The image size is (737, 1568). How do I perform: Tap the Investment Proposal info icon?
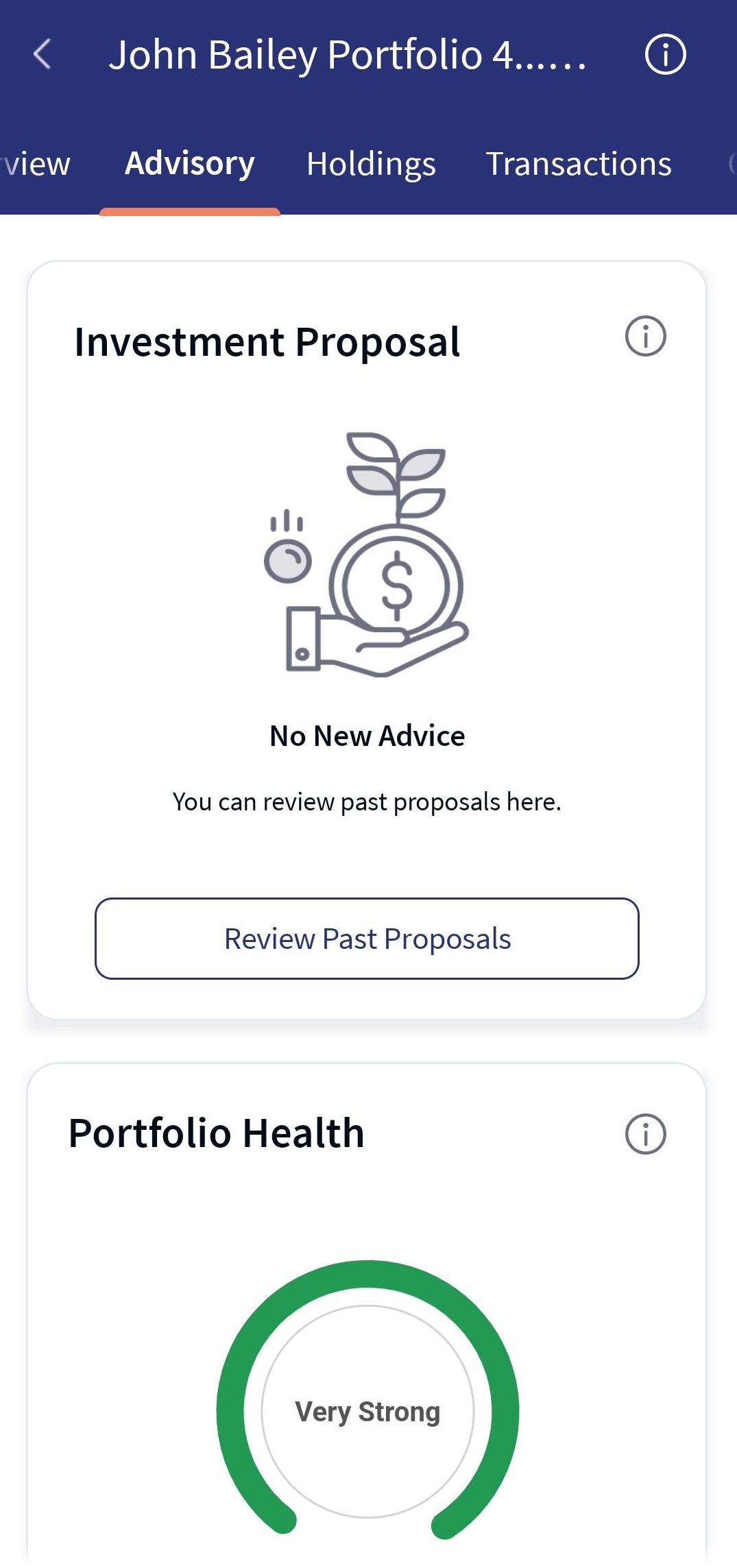[645, 336]
